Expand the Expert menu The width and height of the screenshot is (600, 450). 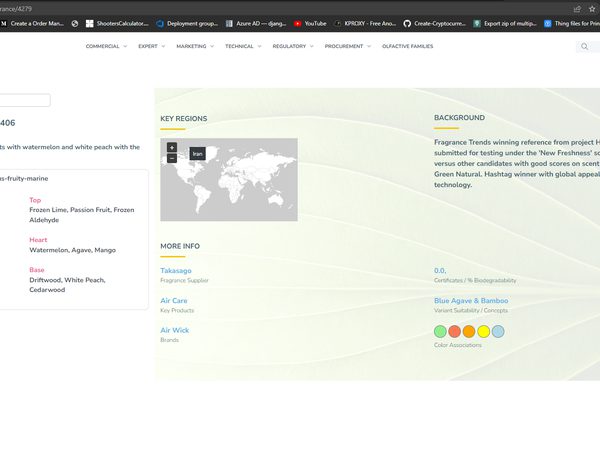[152, 46]
